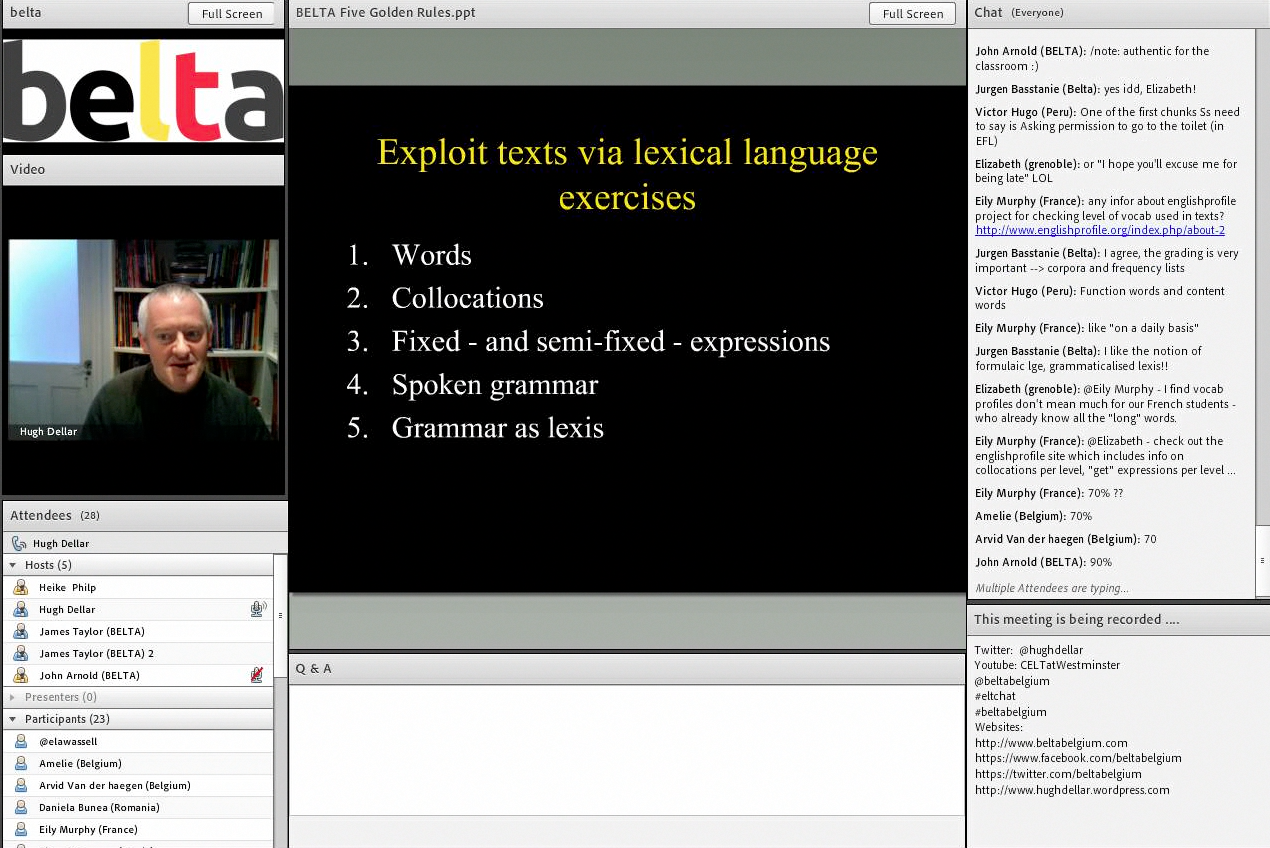Image resolution: width=1270 pixels, height=848 pixels.
Task: Collapse the Hosts (5) group
Action: coord(13,565)
